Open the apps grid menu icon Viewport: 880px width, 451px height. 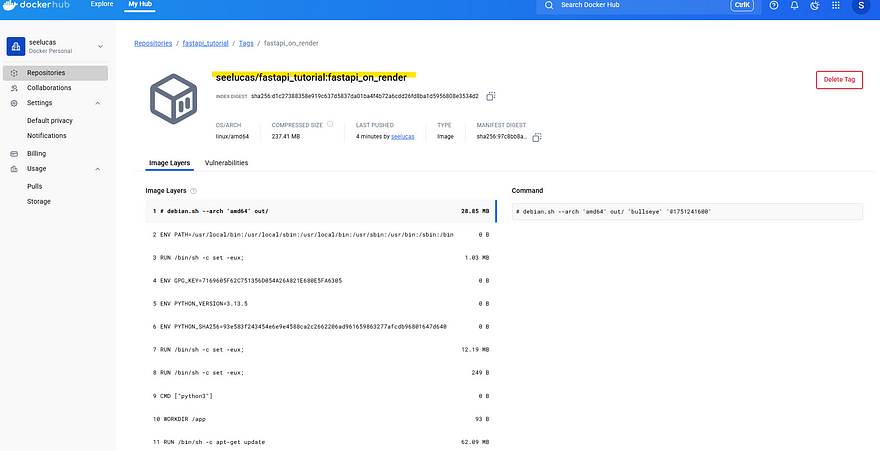coord(834,6)
